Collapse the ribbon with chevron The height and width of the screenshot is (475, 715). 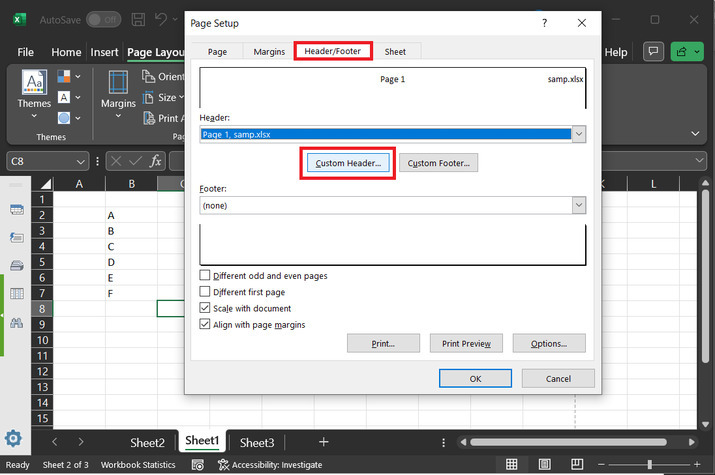click(x=695, y=134)
